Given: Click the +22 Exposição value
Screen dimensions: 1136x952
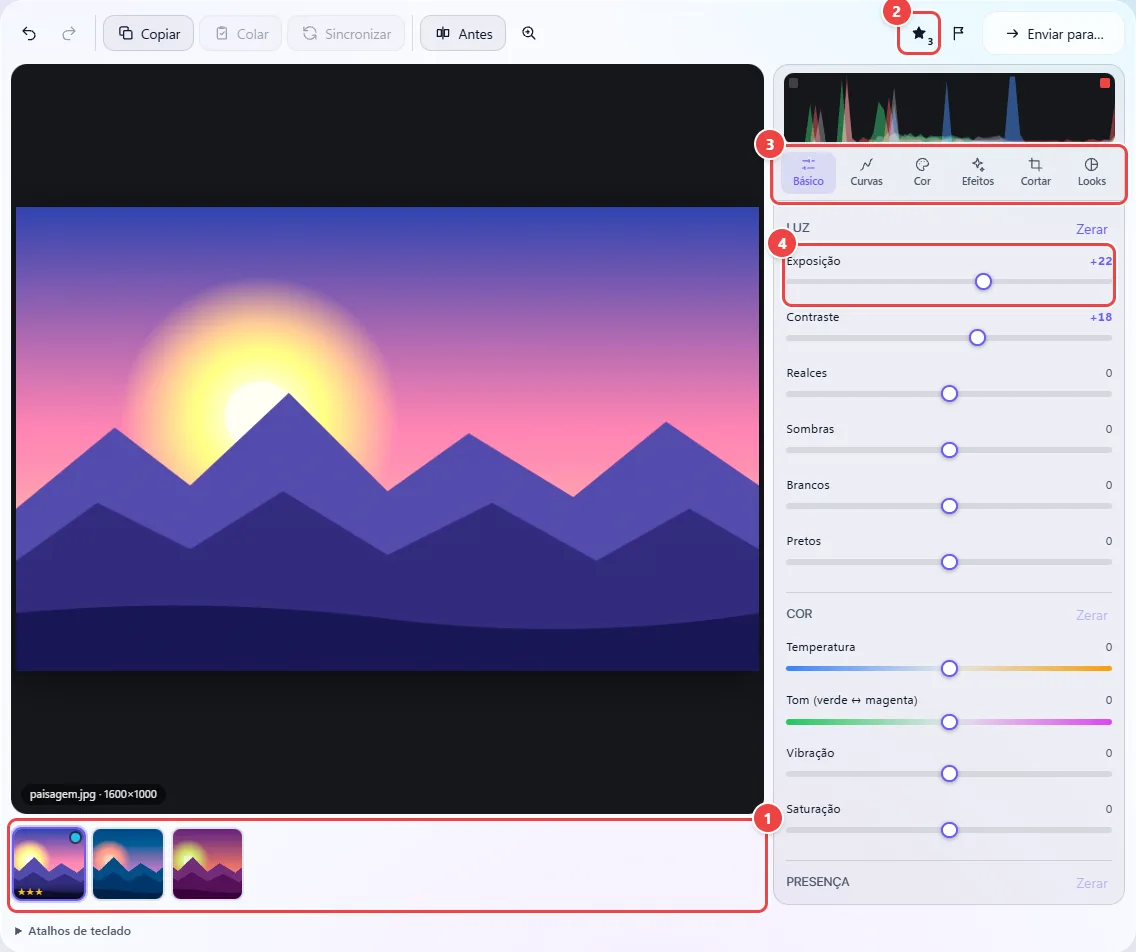Looking at the screenshot, I should pyautogui.click(x=1100, y=262).
